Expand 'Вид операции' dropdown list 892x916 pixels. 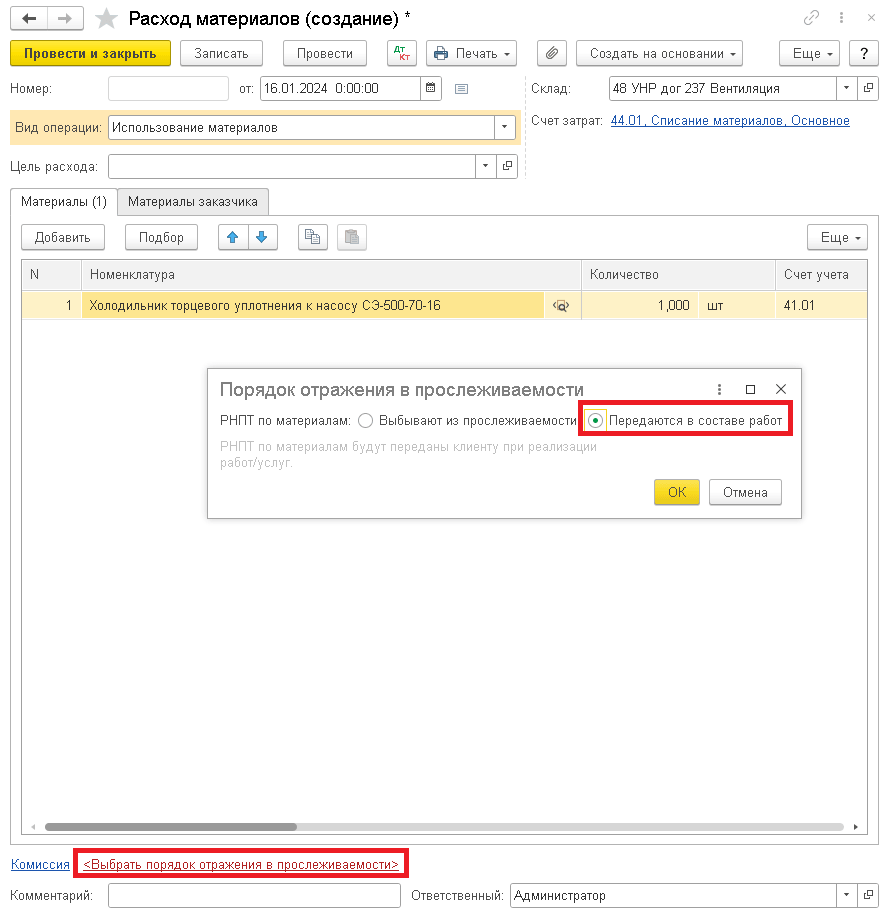[x=505, y=128]
